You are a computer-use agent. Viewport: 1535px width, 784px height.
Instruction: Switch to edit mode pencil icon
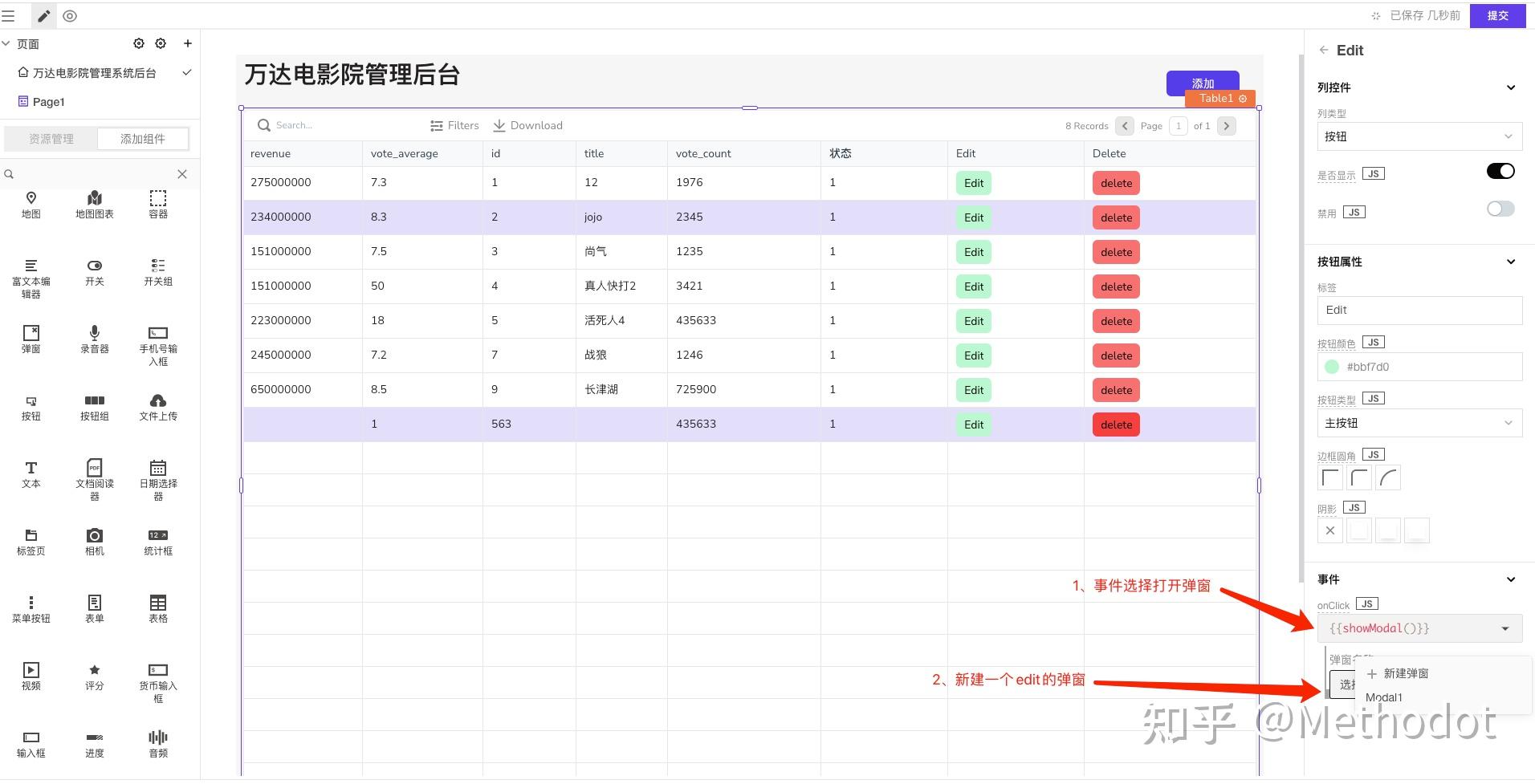43,16
